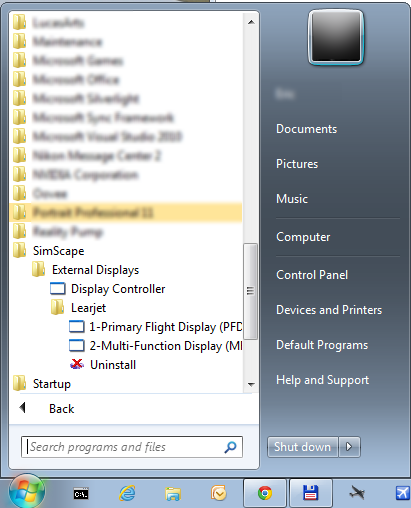Click the Windows Start orb
411x508 pixels.
pos(26,492)
